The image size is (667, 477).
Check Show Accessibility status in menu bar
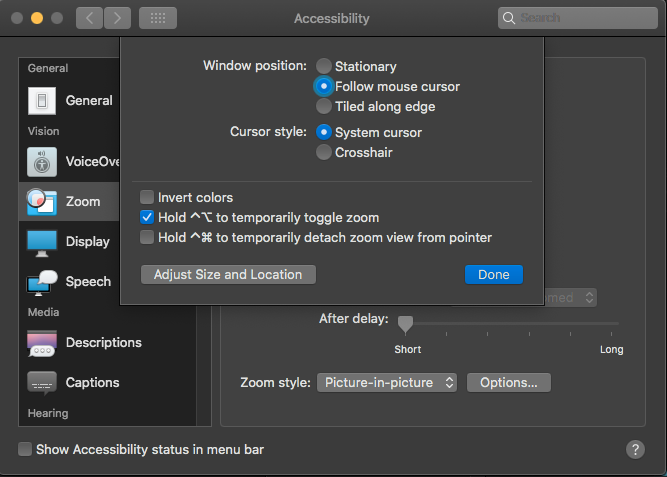pos(25,450)
